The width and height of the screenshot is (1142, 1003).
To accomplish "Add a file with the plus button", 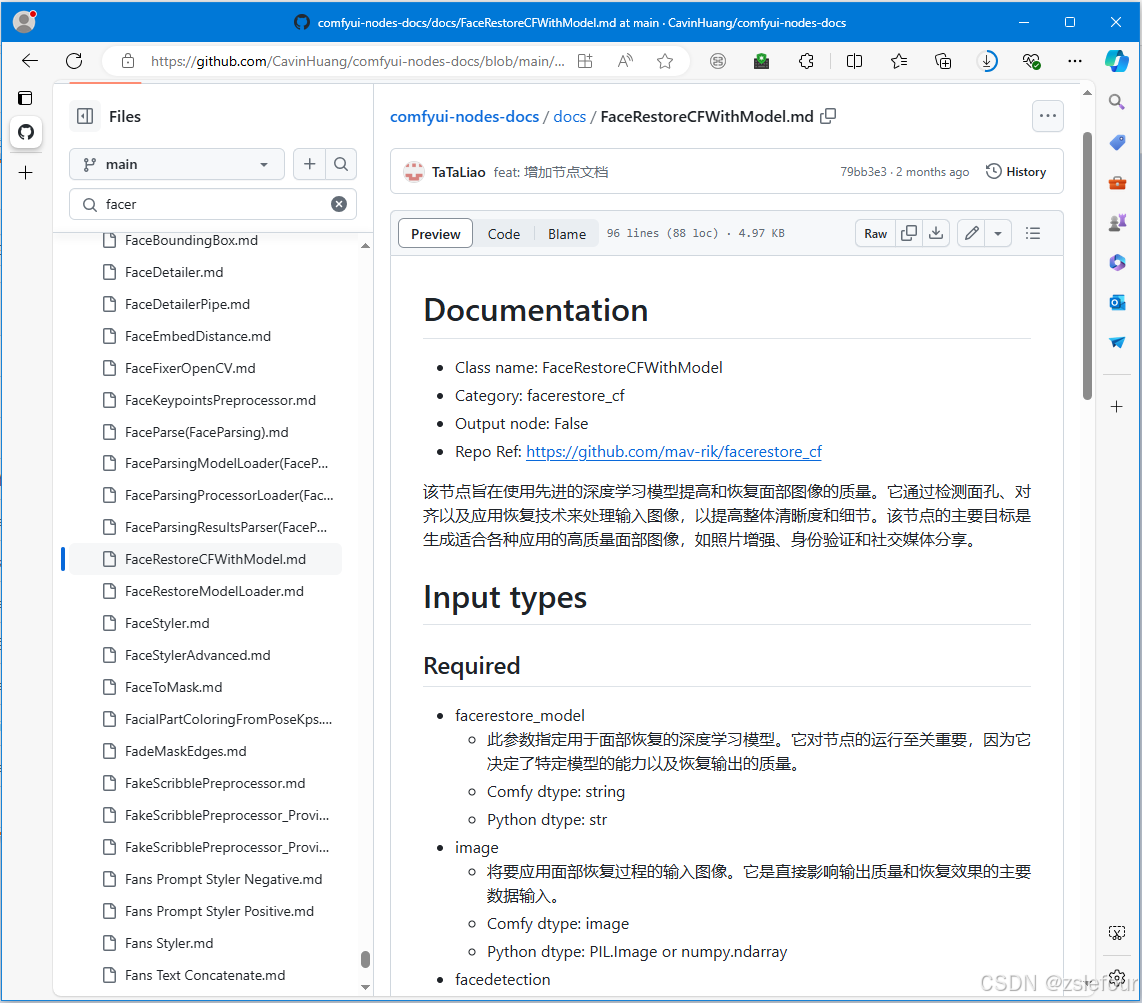I will (x=310, y=165).
